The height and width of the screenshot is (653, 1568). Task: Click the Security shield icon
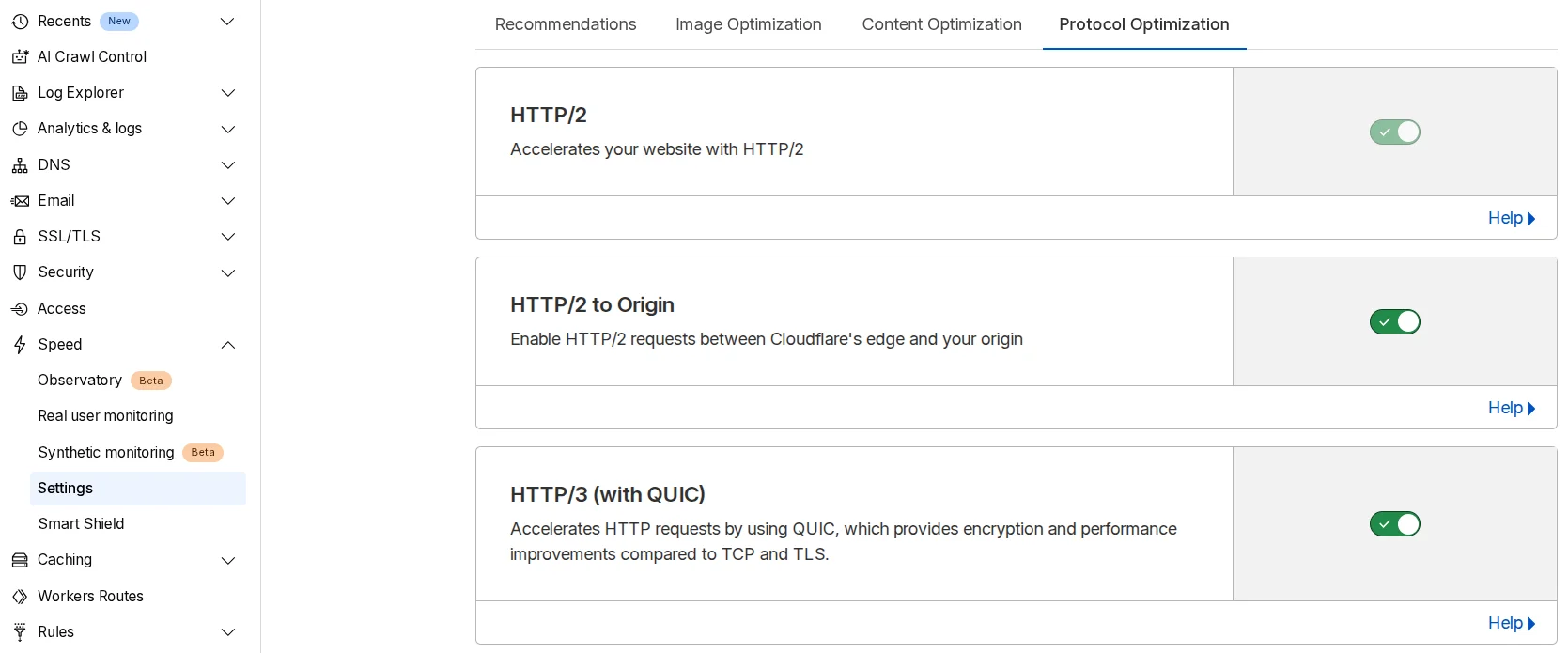pyautogui.click(x=20, y=272)
